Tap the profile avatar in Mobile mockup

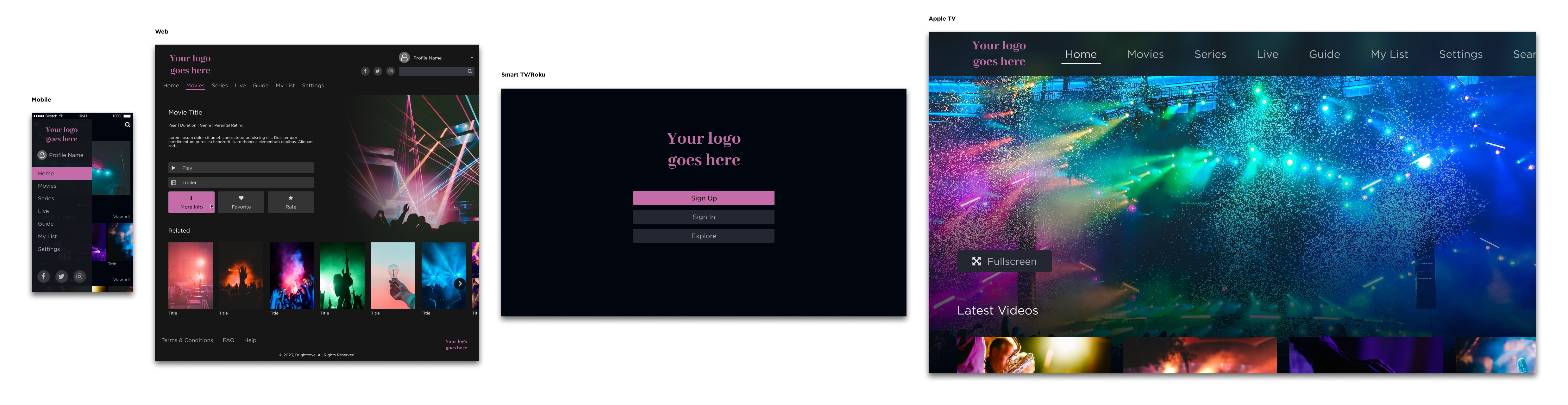tap(42, 155)
